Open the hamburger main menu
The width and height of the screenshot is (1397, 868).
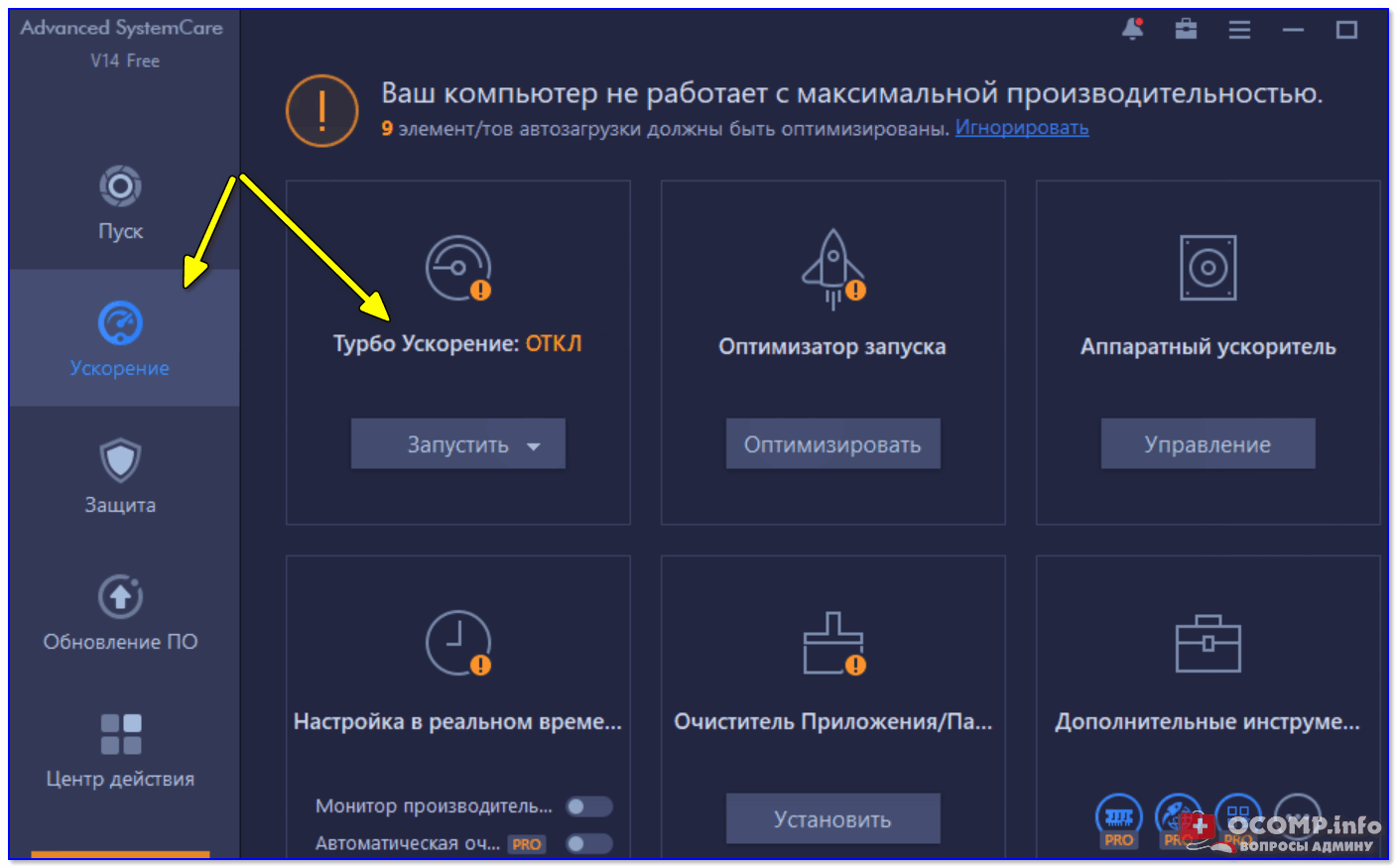(1239, 30)
